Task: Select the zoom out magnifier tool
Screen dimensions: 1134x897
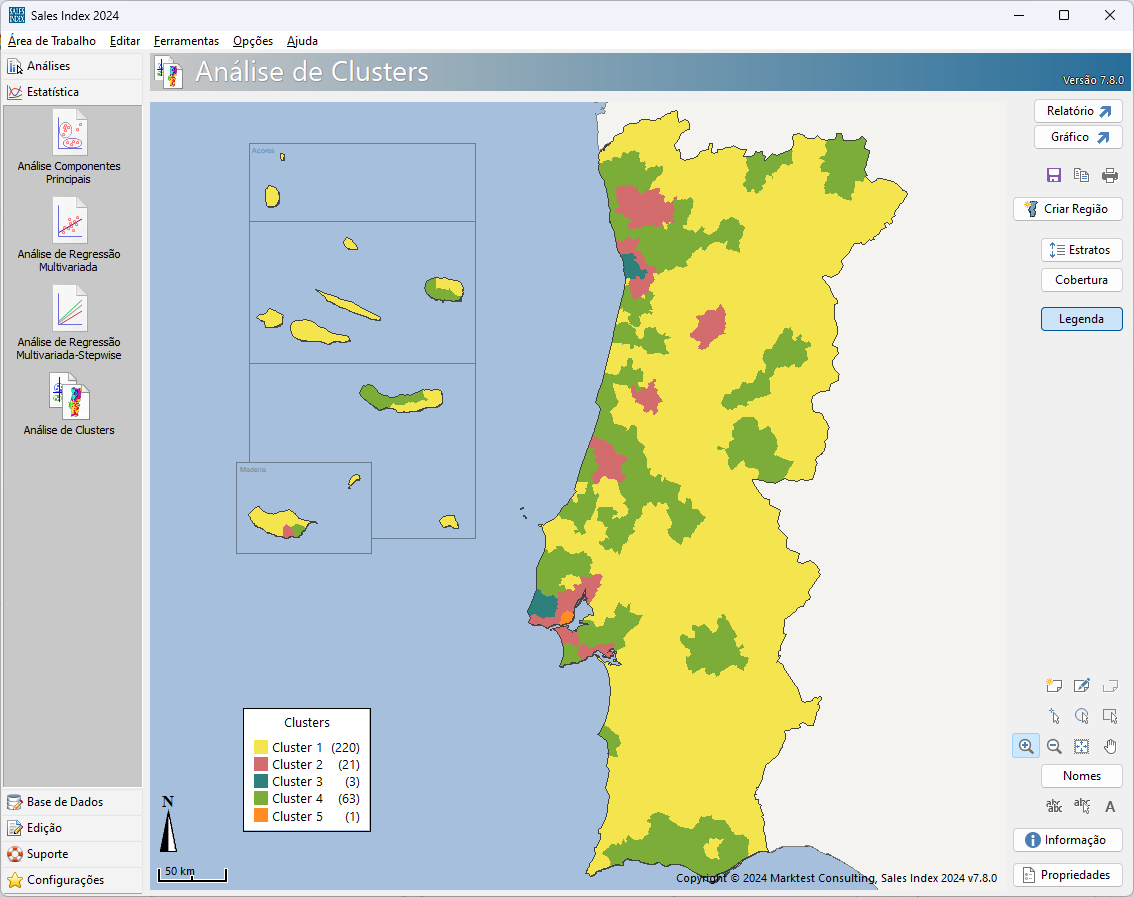Action: click(1054, 746)
